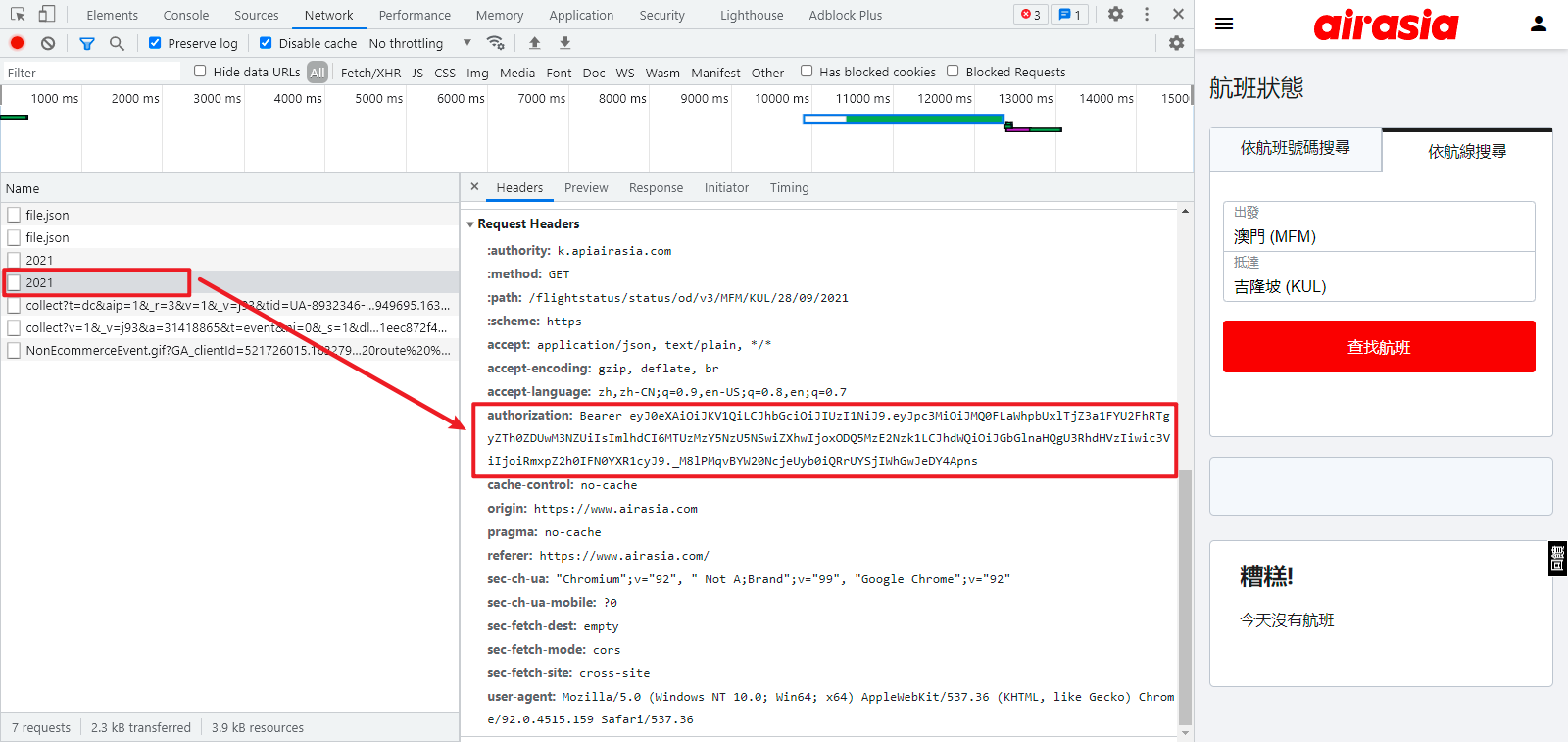
Task: Select the highlighted 2021 request row
Action: [231, 282]
